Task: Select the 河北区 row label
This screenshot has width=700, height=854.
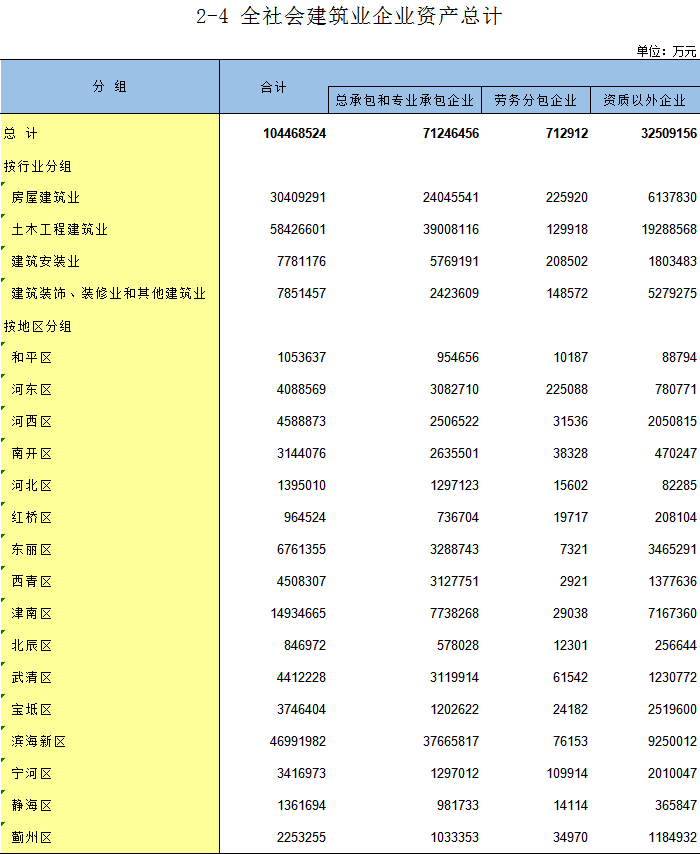Action: click(32, 485)
